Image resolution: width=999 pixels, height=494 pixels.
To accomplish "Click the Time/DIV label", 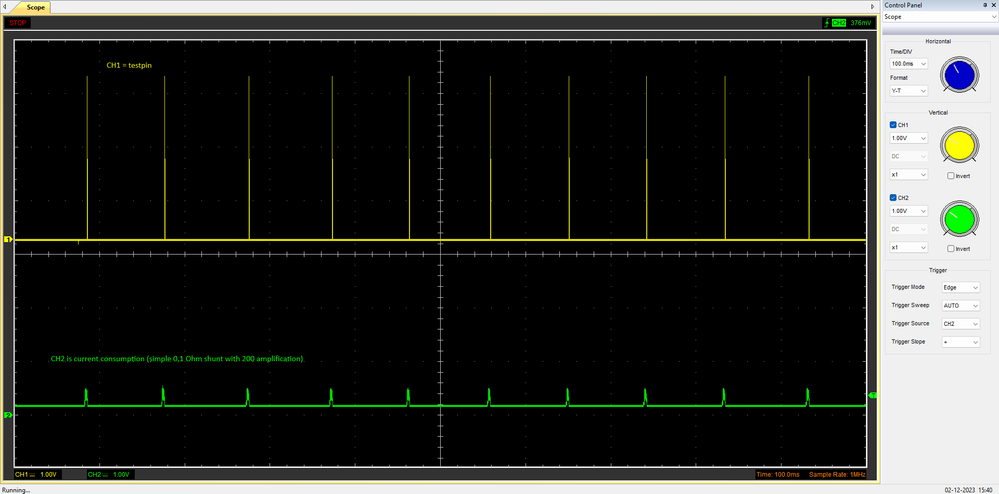I will click(x=901, y=51).
